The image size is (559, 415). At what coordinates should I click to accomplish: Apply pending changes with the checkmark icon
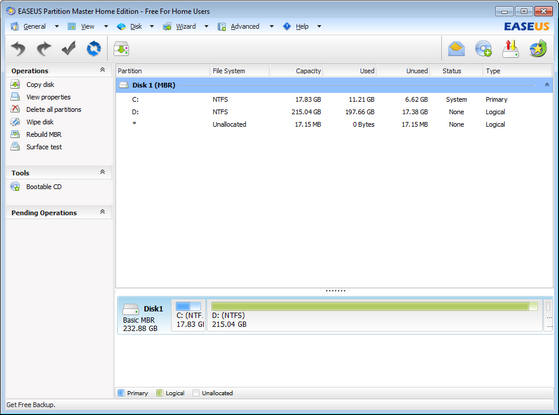[68, 48]
